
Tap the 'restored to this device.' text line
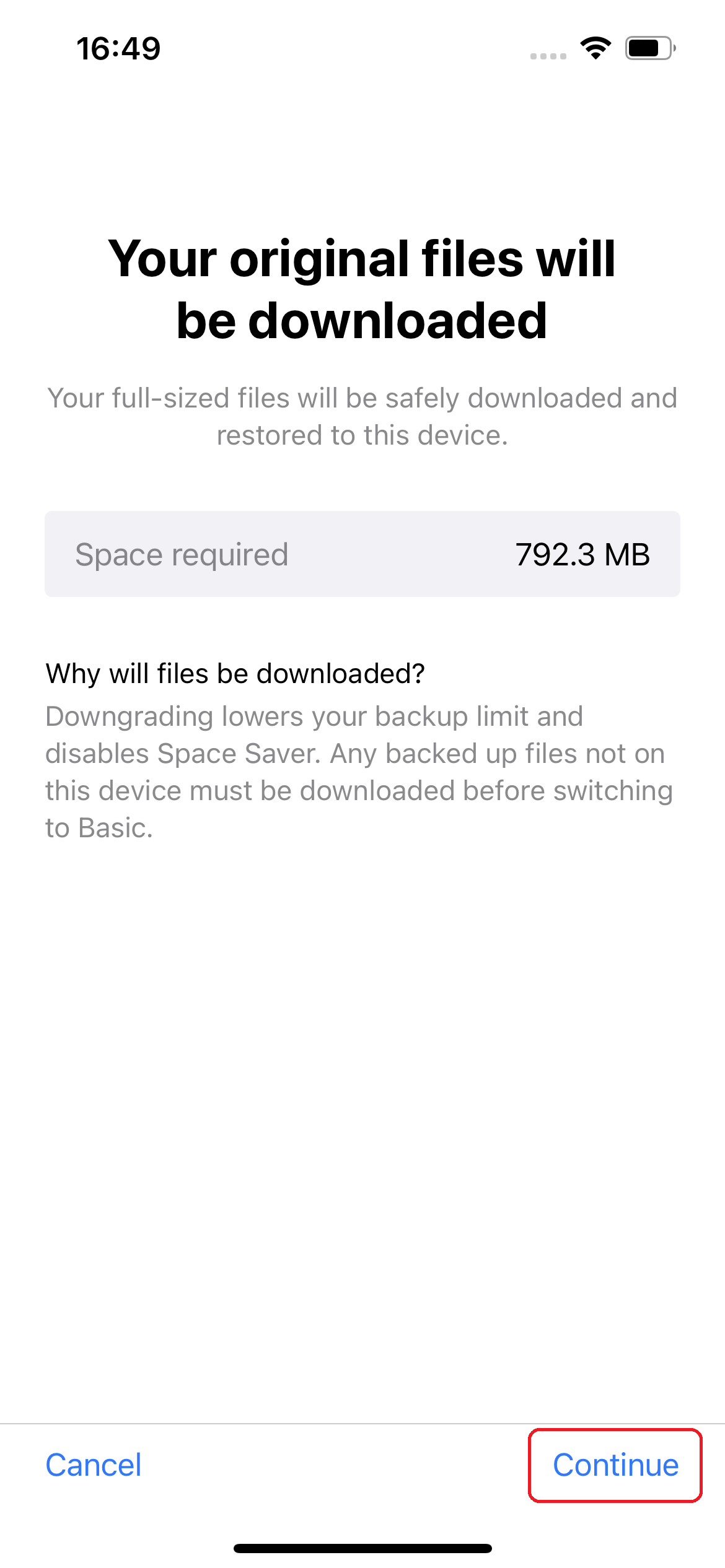point(362,435)
